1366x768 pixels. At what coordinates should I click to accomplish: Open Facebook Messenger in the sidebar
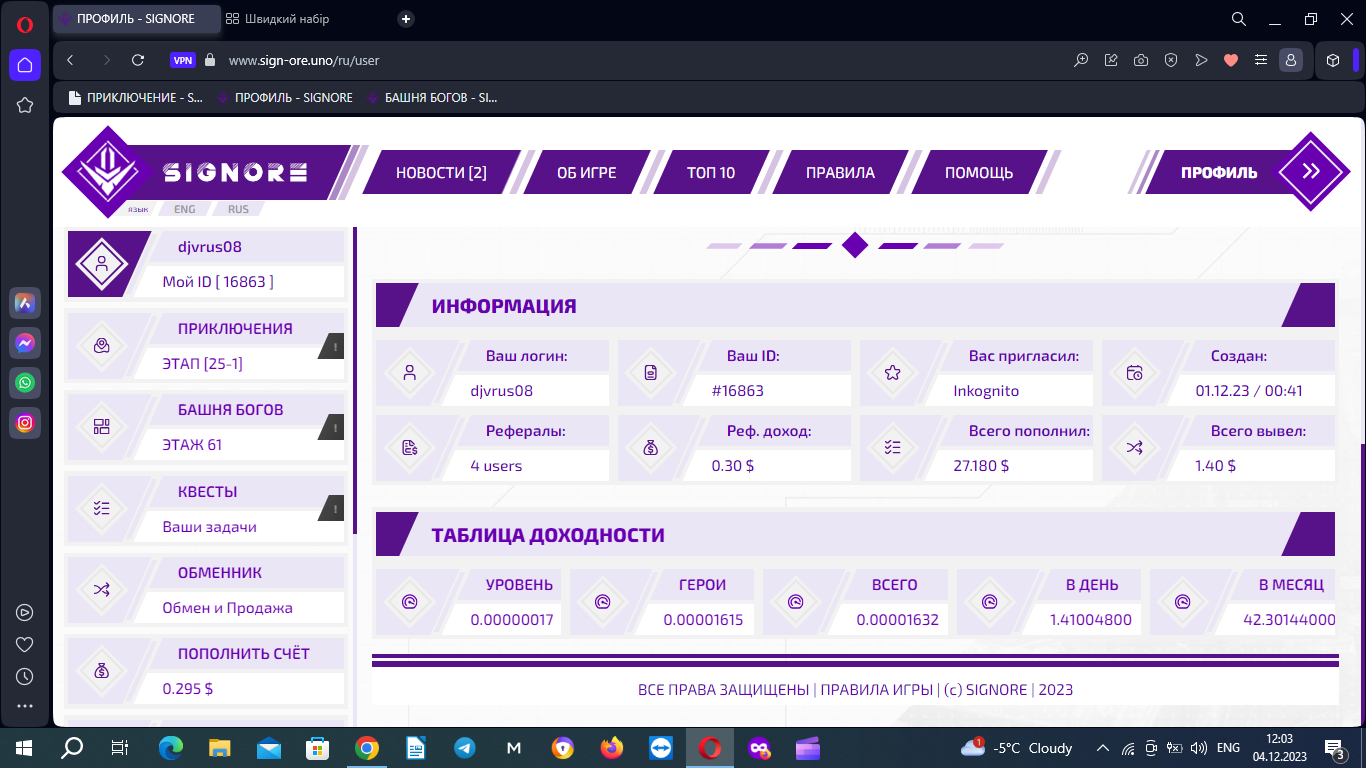click(25, 342)
